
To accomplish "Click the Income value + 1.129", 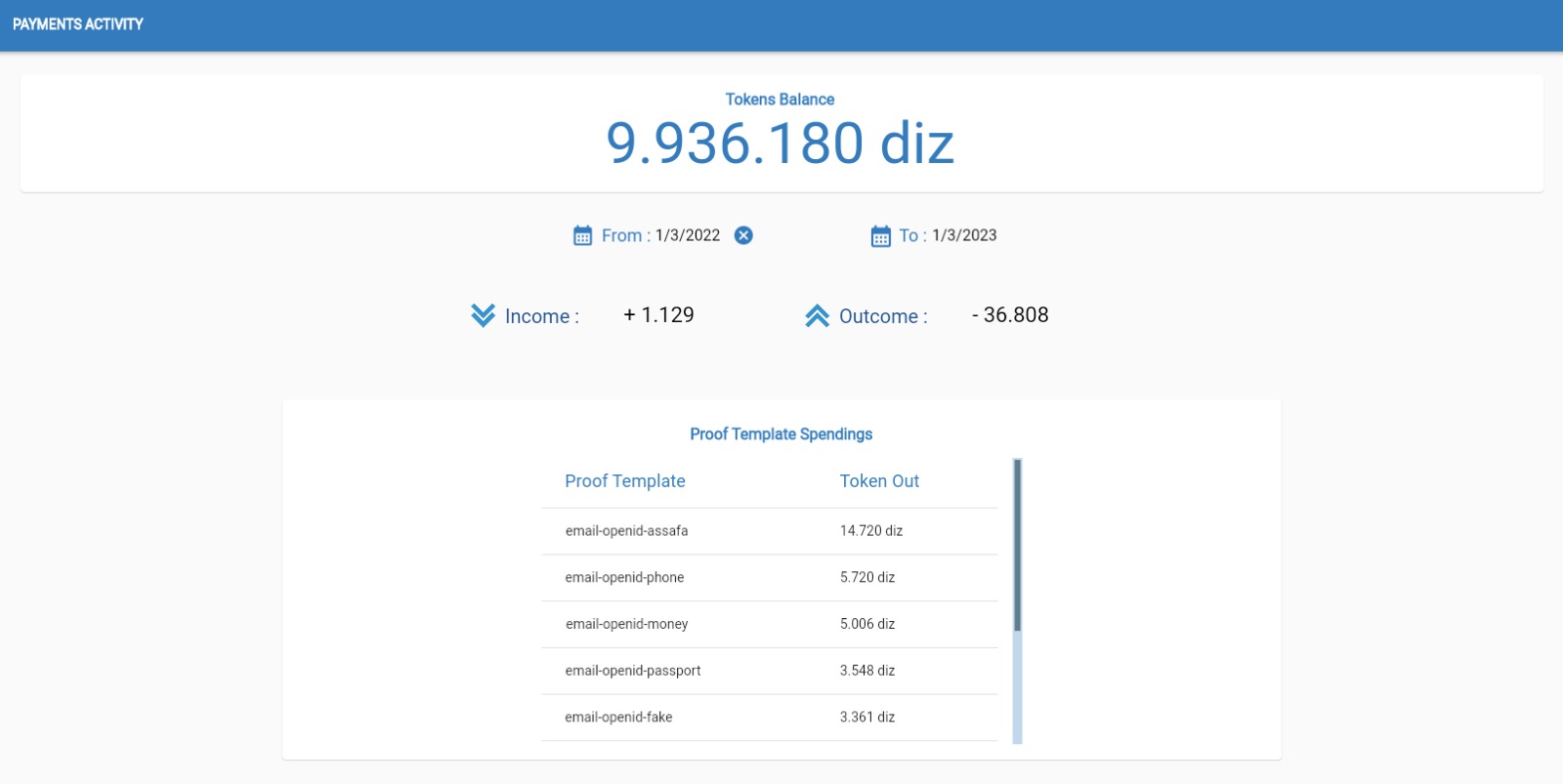I will [x=658, y=315].
